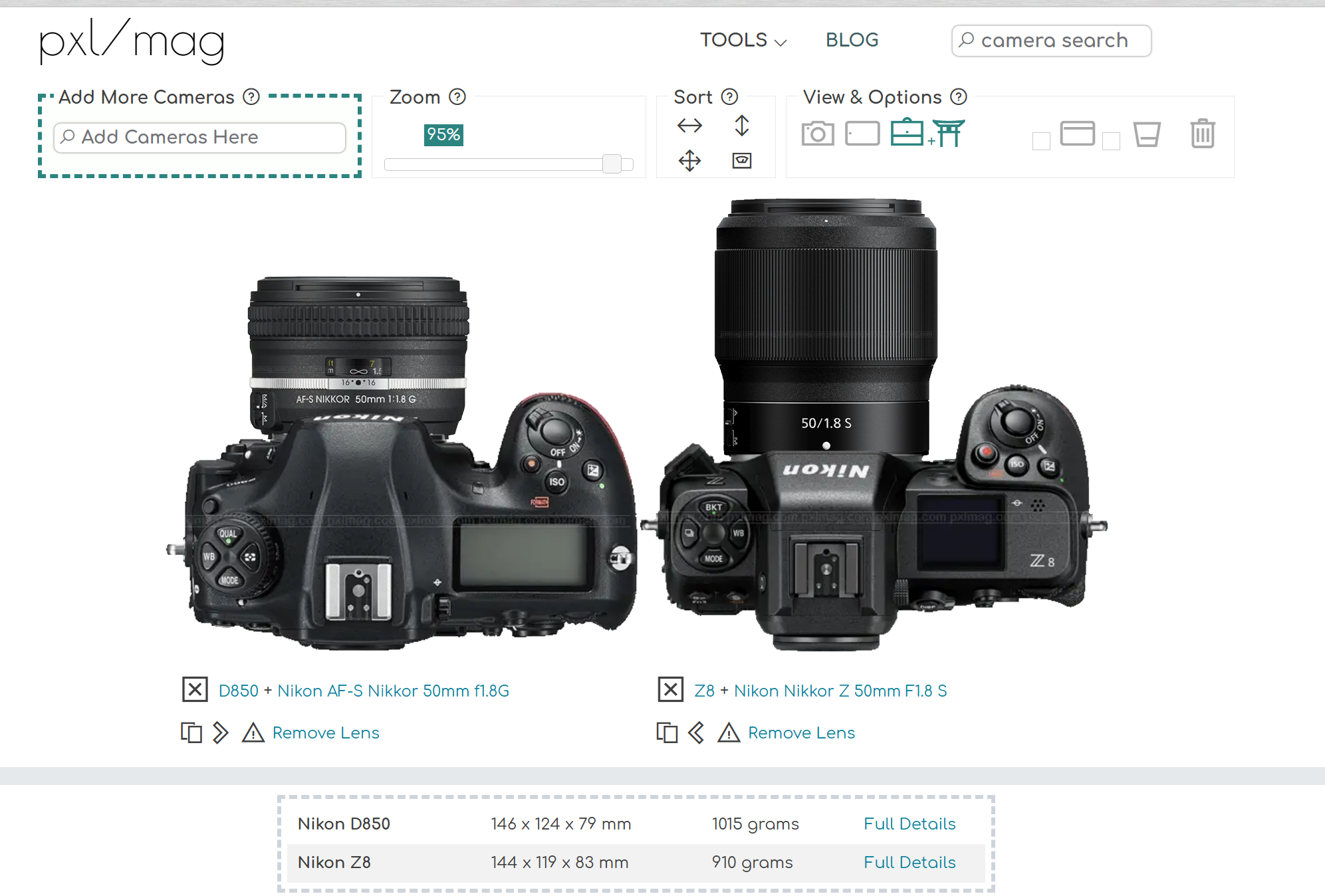Select dimensions '146 x 124 x 79 mm'
1325x896 pixels.
(x=561, y=824)
